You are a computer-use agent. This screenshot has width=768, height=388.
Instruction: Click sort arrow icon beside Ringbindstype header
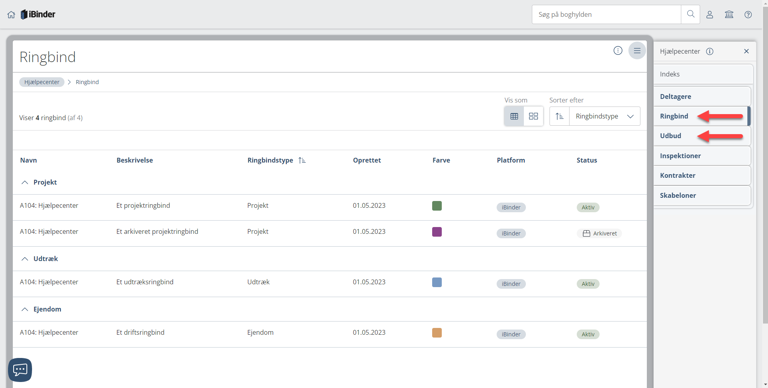[302, 160]
